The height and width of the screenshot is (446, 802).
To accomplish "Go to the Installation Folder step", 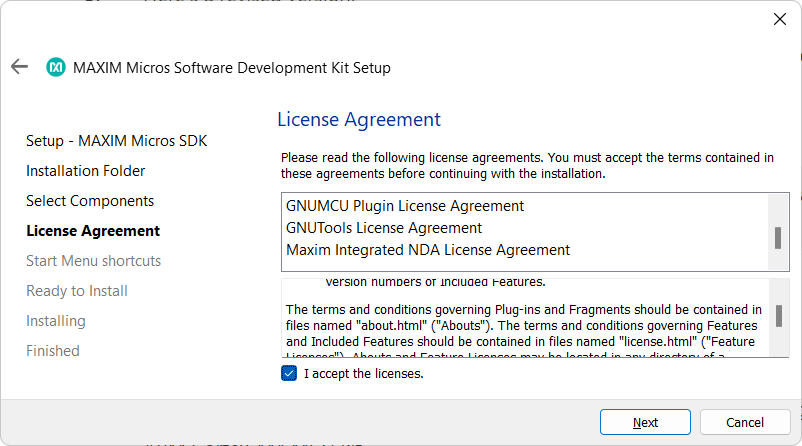I will coord(85,171).
